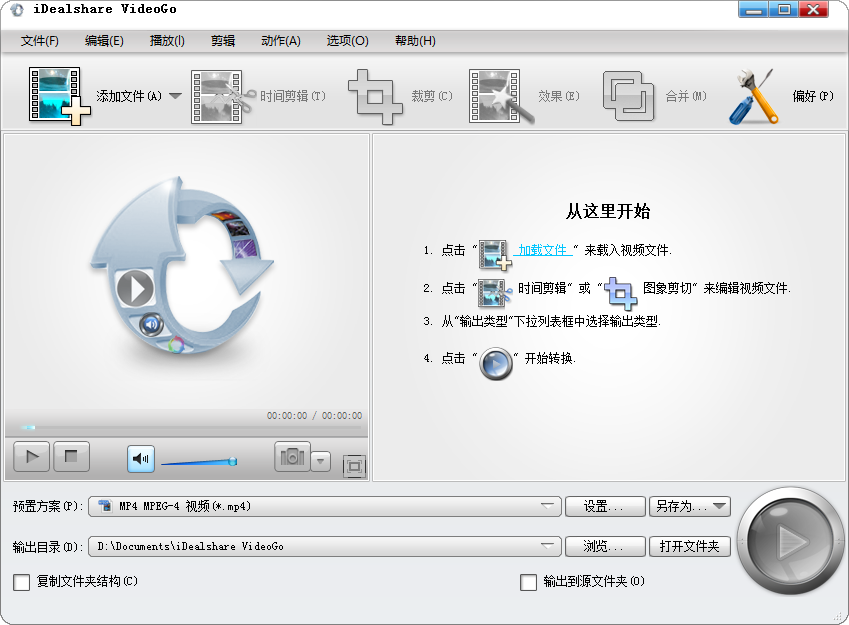The height and width of the screenshot is (625, 849).
Task: Click the 合并 merge videos icon
Action: coord(628,95)
